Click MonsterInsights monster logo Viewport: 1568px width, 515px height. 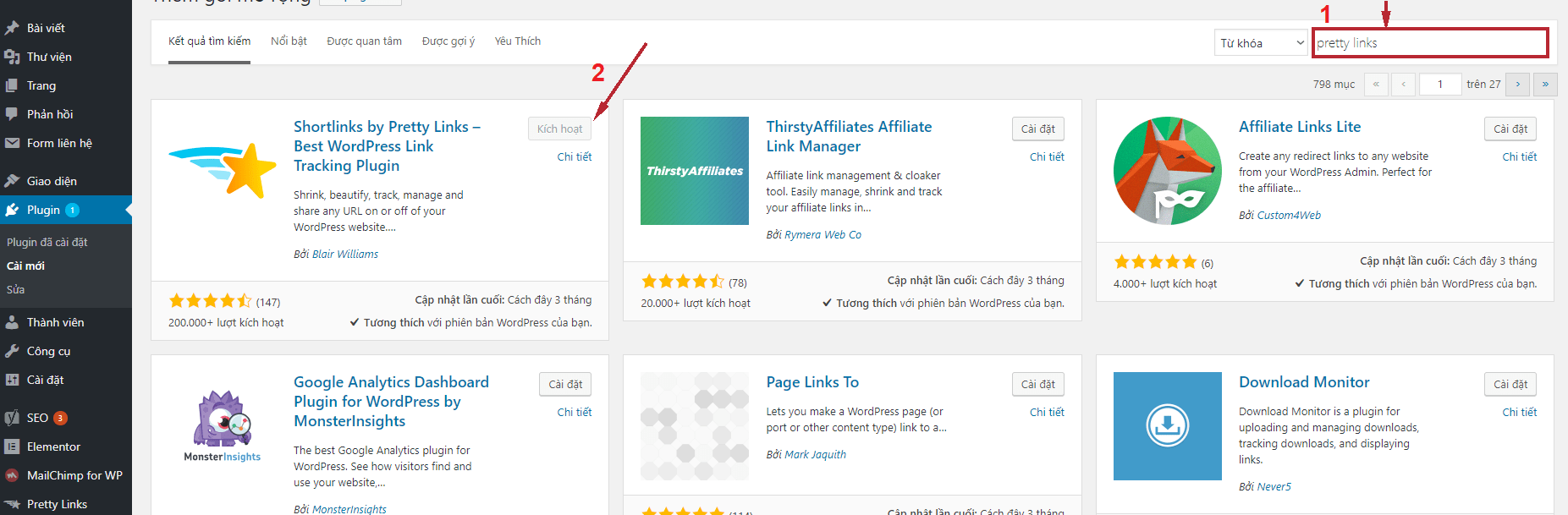click(223, 426)
